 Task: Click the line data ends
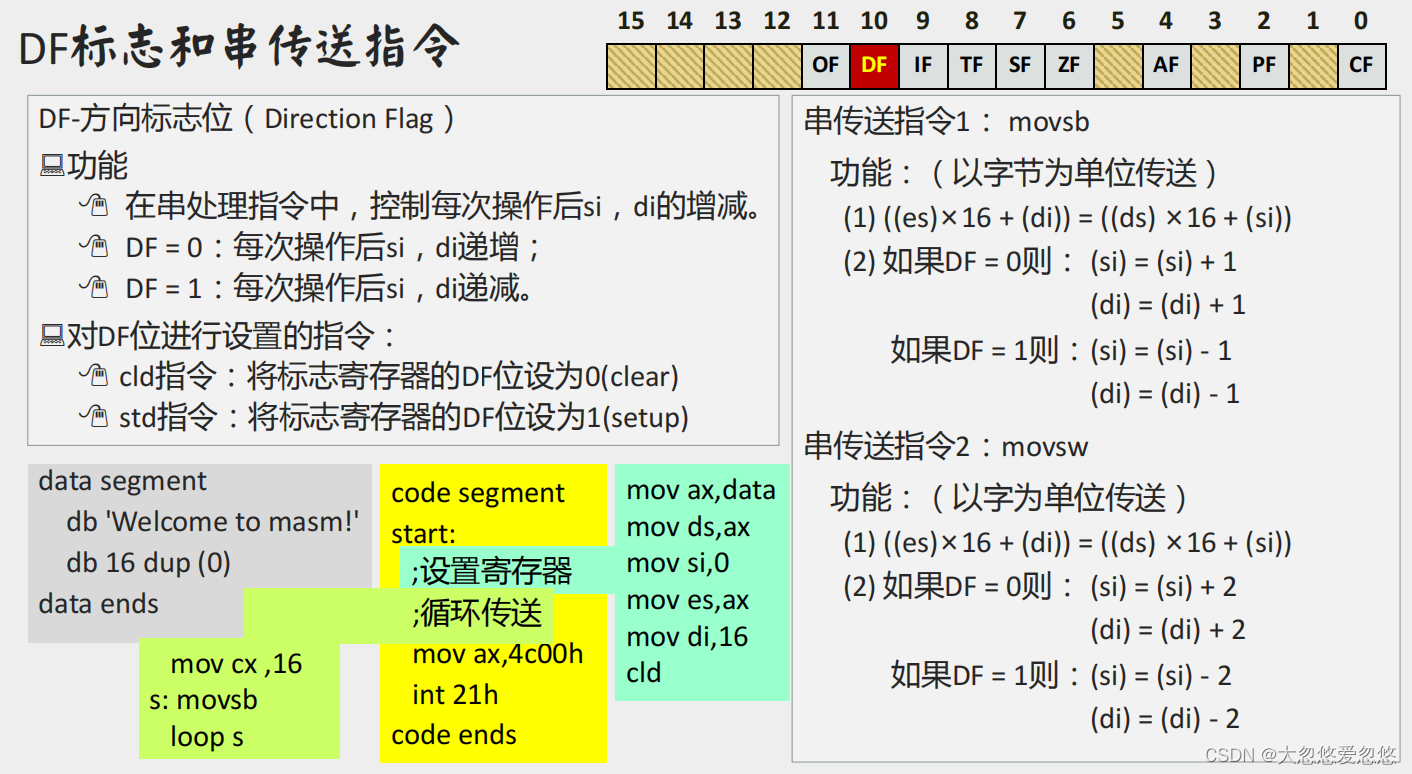click(98, 604)
